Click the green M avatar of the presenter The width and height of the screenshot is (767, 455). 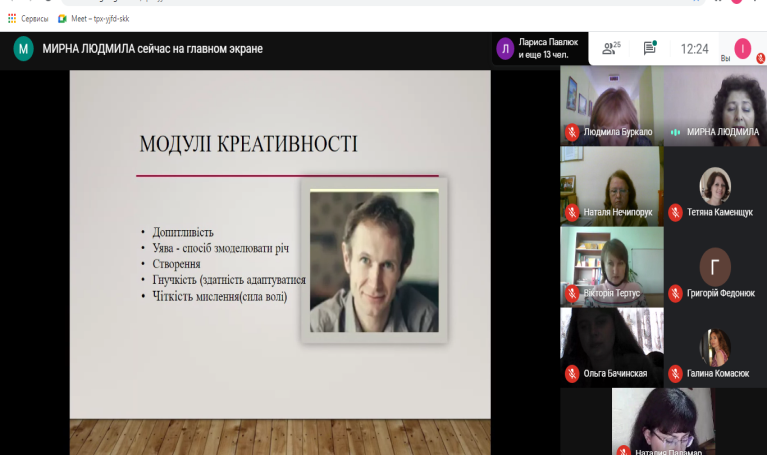[x=23, y=49]
